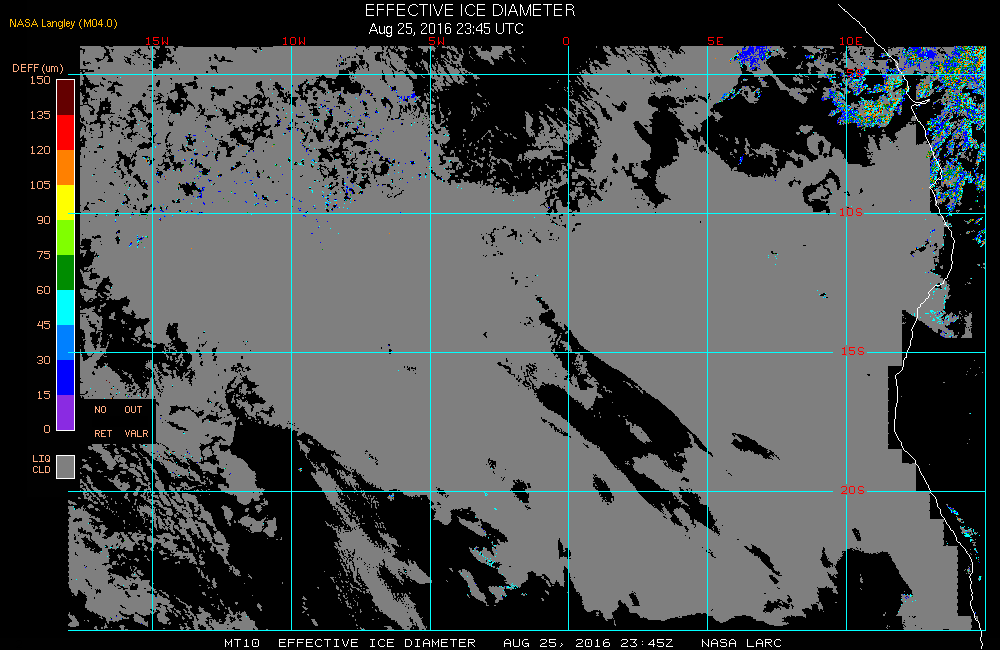
Task: Click the 120 scale value
Action: (x=40, y=150)
